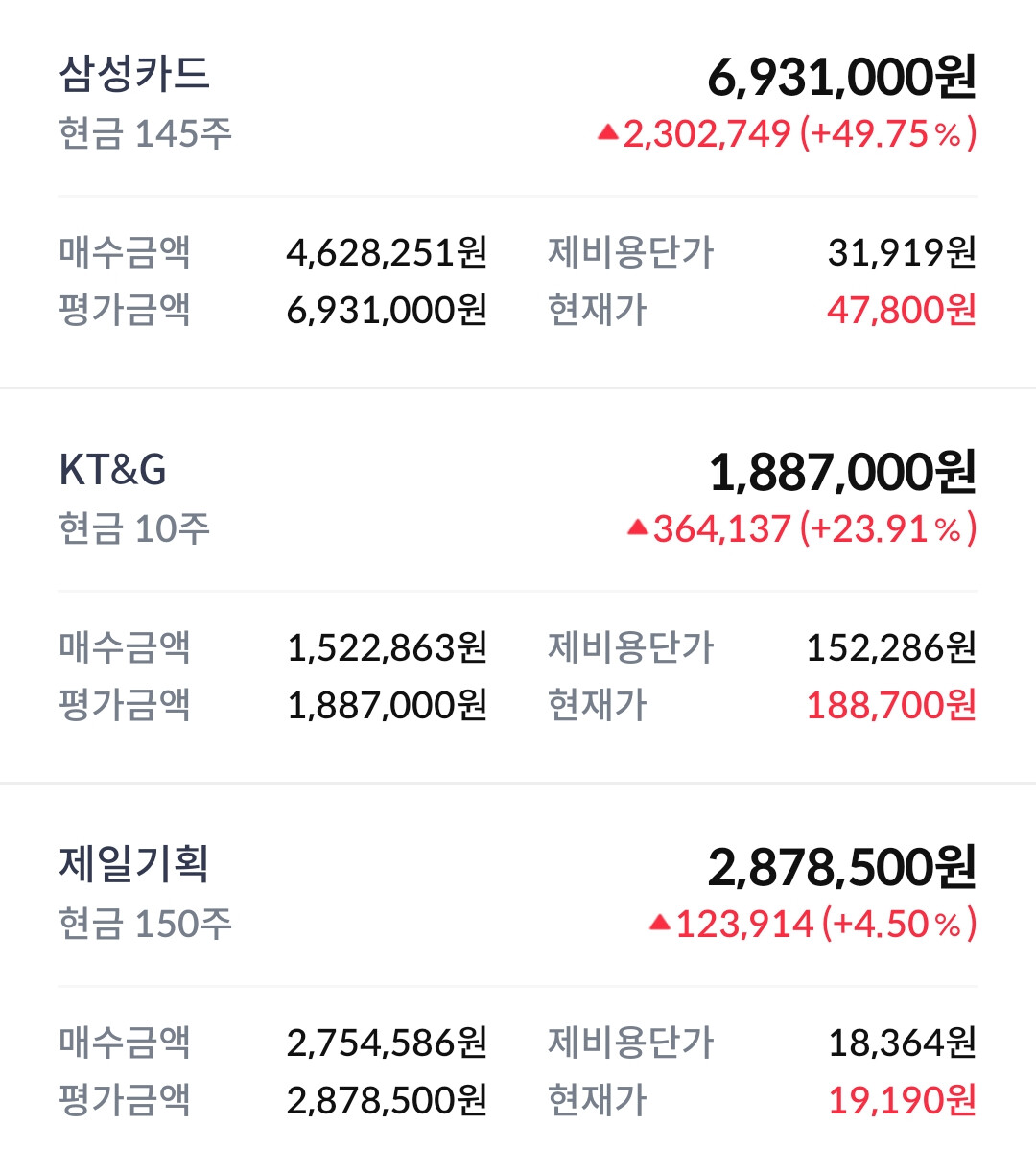The image size is (1036, 1172).
Task: Tap the red gain triangle for KT&G
Action: pyautogui.click(x=638, y=527)
